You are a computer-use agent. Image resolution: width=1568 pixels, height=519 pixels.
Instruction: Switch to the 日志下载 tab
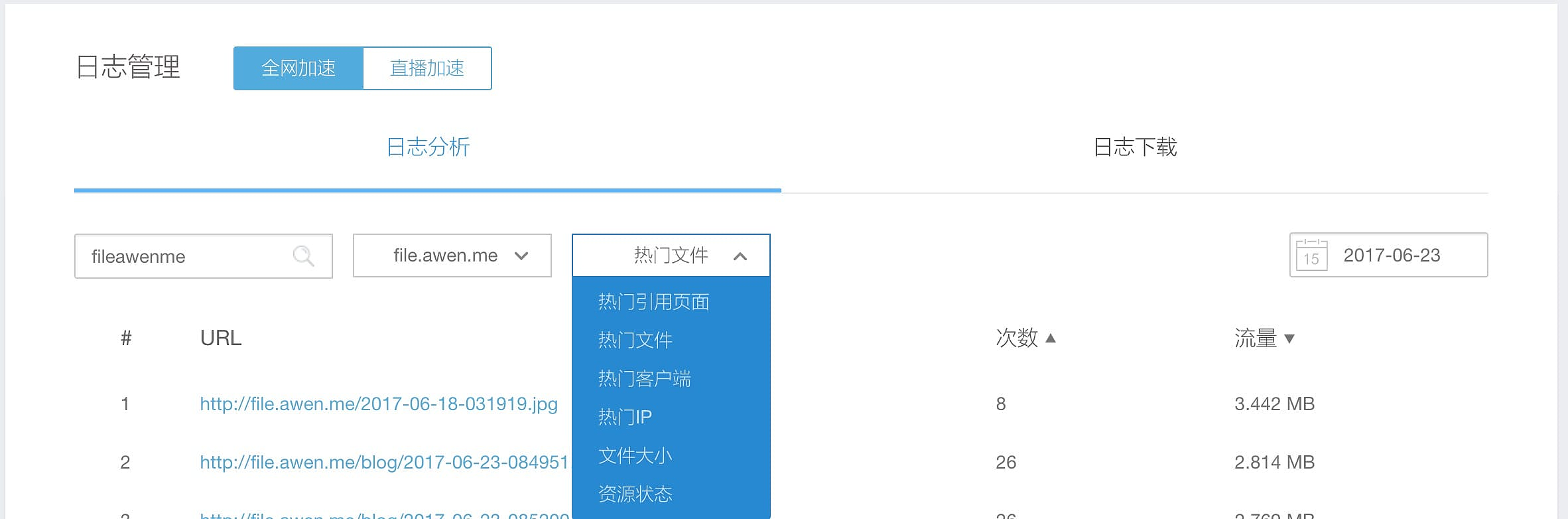(x=1134, y=147)
